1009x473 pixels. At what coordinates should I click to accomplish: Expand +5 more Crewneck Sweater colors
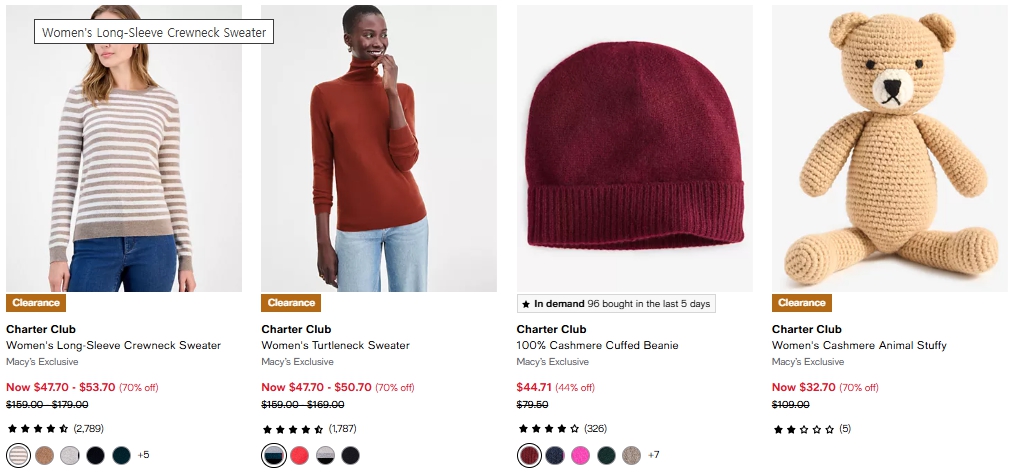(x=143, y=456)
